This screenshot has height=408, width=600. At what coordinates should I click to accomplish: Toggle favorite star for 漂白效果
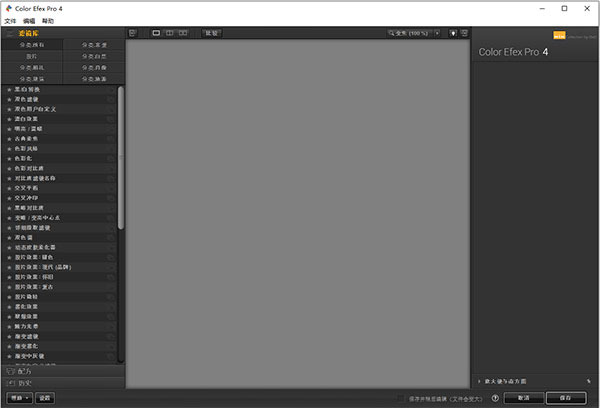point(9,119)
